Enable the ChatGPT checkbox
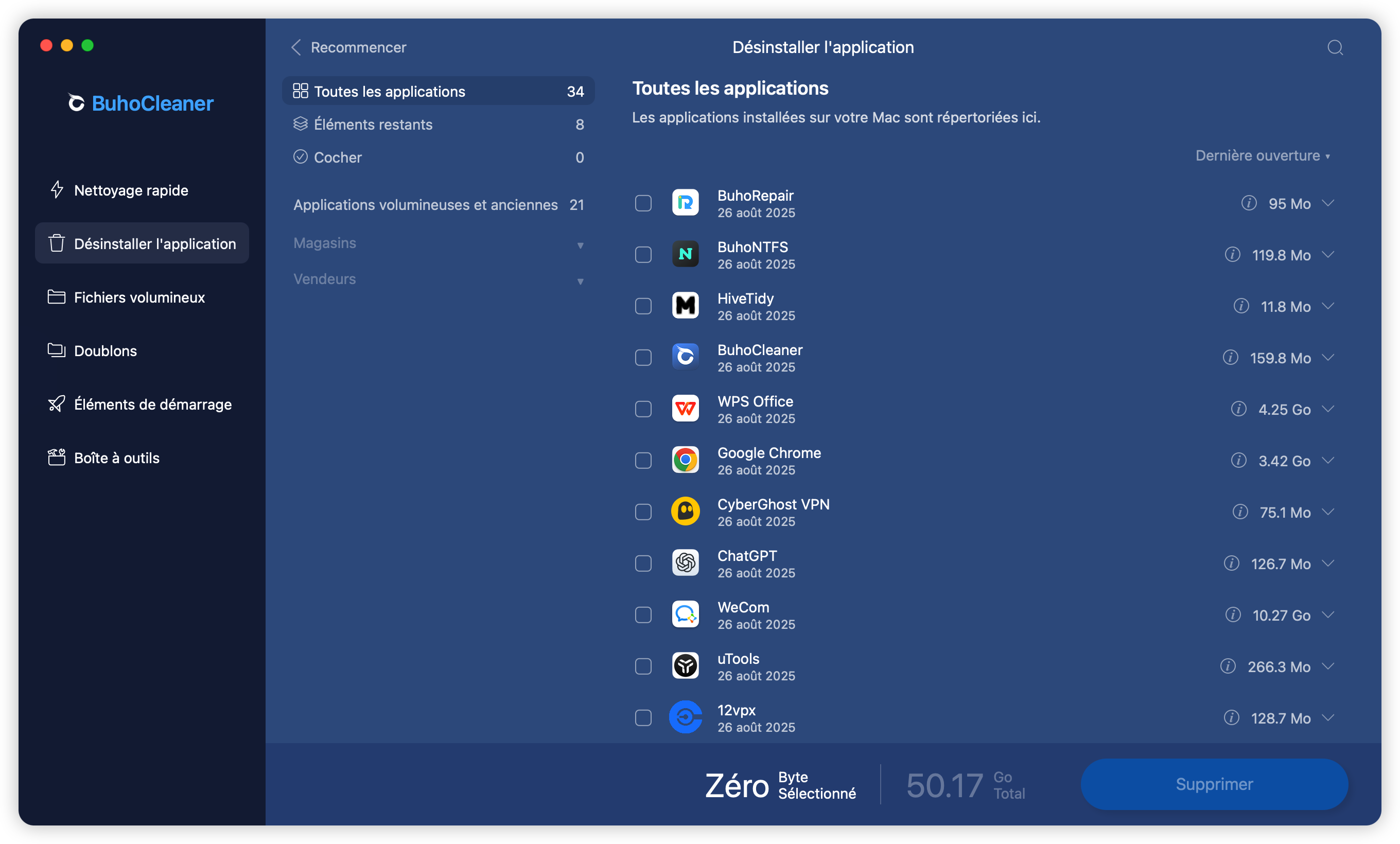This screenshot has height=844, width=1400. tap(643, 564)
